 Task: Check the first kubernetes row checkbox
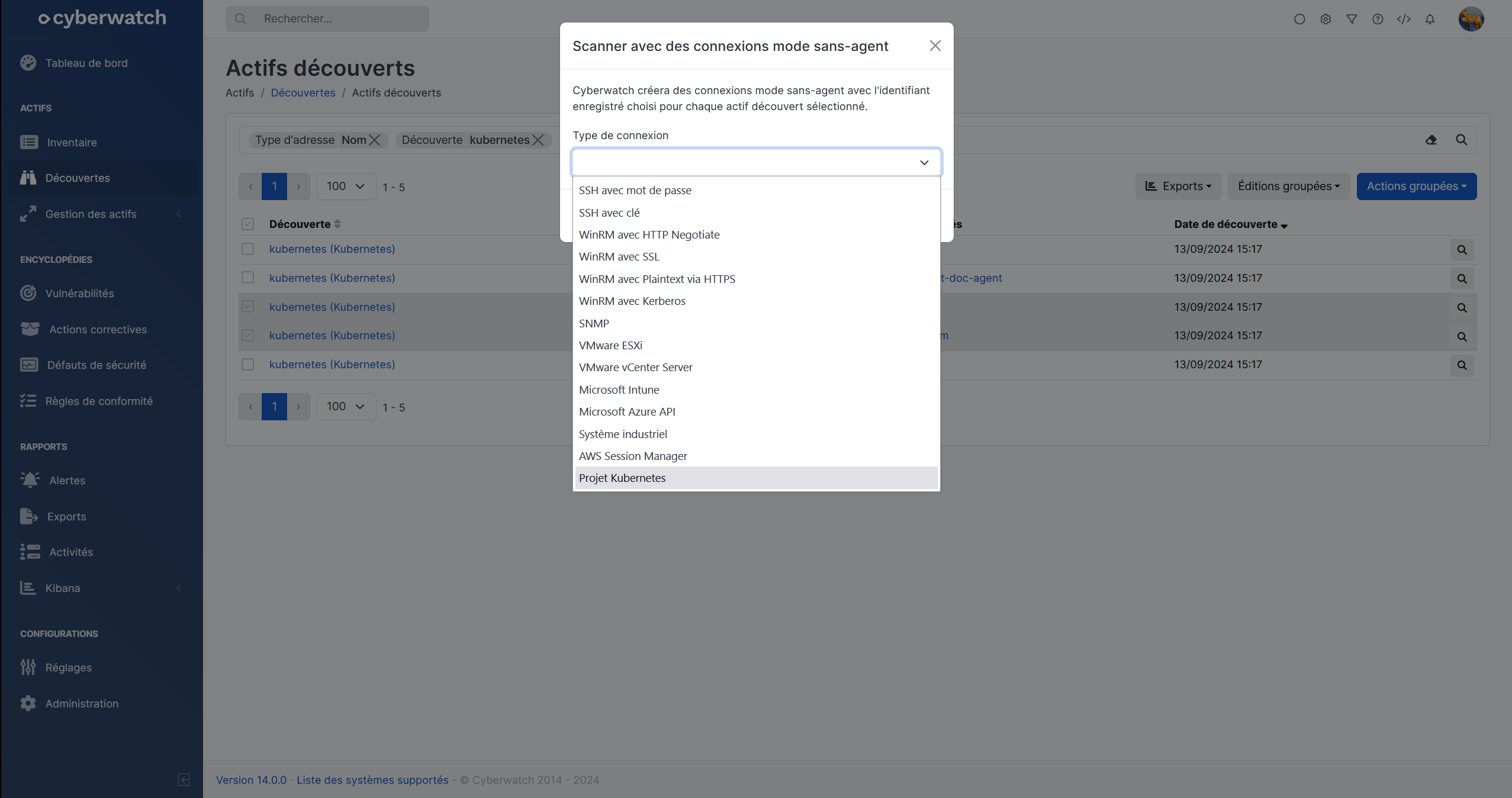coord(247,249)
